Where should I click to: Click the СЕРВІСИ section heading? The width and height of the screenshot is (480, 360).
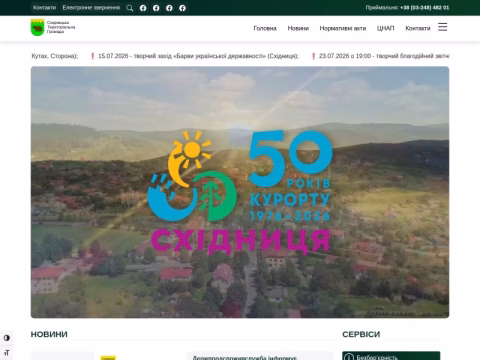click(361, 334)
